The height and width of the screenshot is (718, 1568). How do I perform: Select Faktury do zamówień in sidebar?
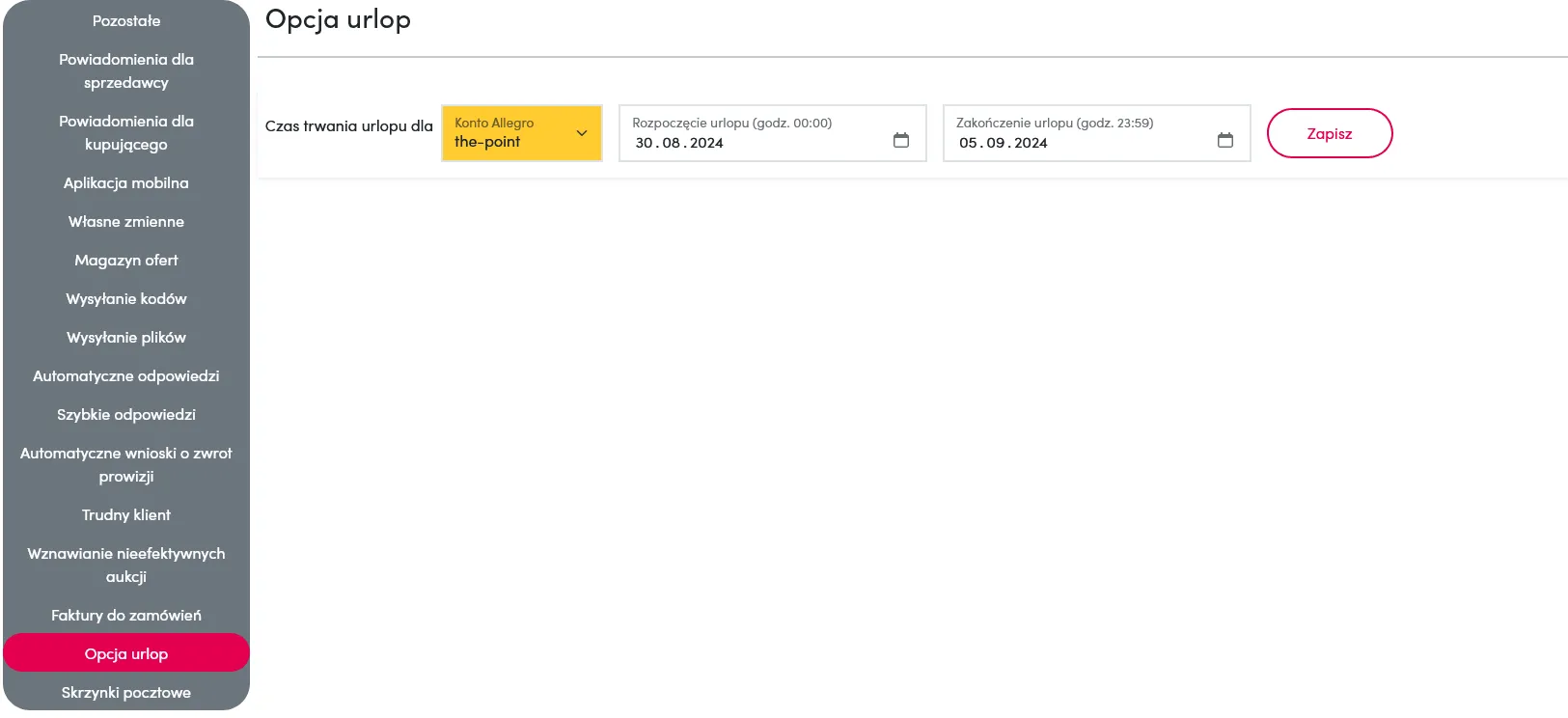pyautogui.click(x=126, y=616)
